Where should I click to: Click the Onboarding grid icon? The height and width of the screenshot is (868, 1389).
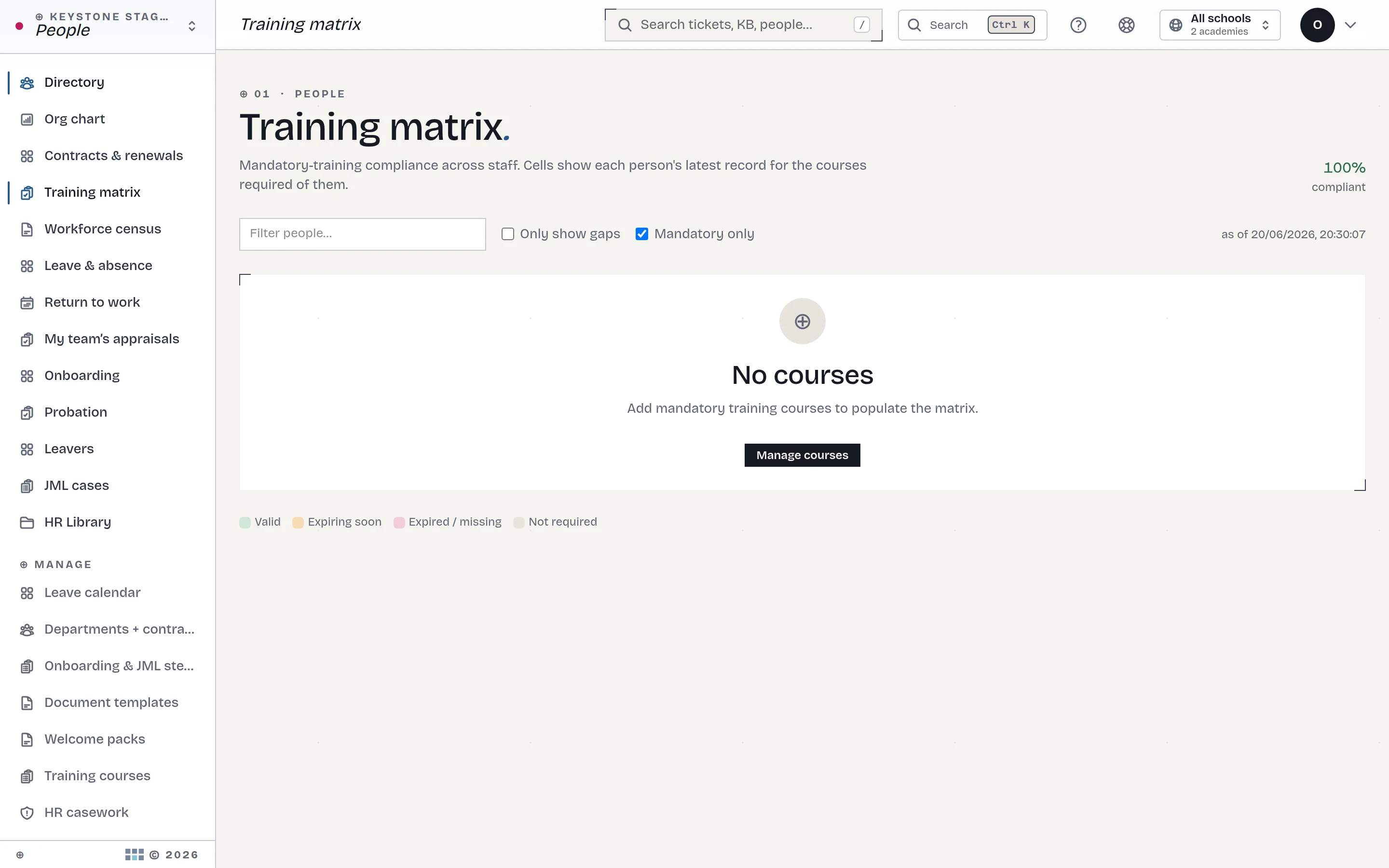point(27,376)
